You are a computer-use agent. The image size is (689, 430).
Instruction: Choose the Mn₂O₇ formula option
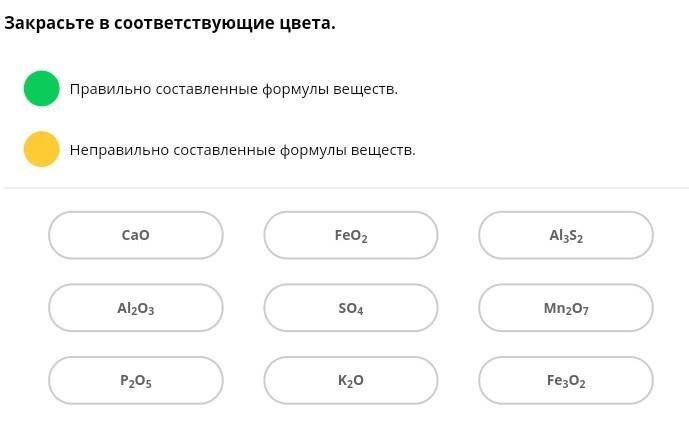[x=566, y=308]
